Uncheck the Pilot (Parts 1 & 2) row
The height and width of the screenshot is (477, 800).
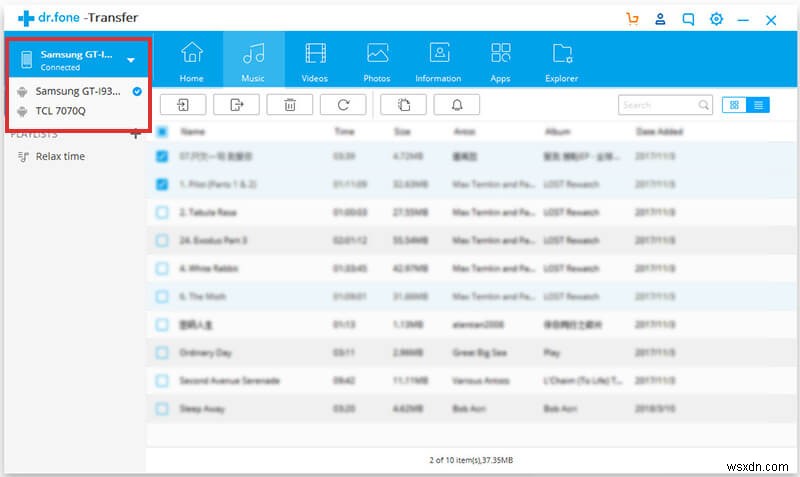162,184
